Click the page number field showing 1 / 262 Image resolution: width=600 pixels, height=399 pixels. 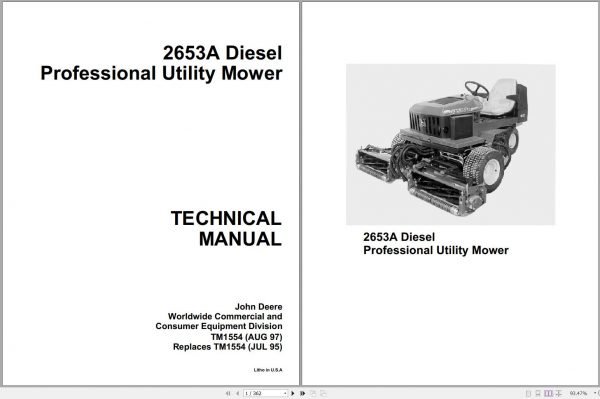pyautogui.click(x=266, y=393)
